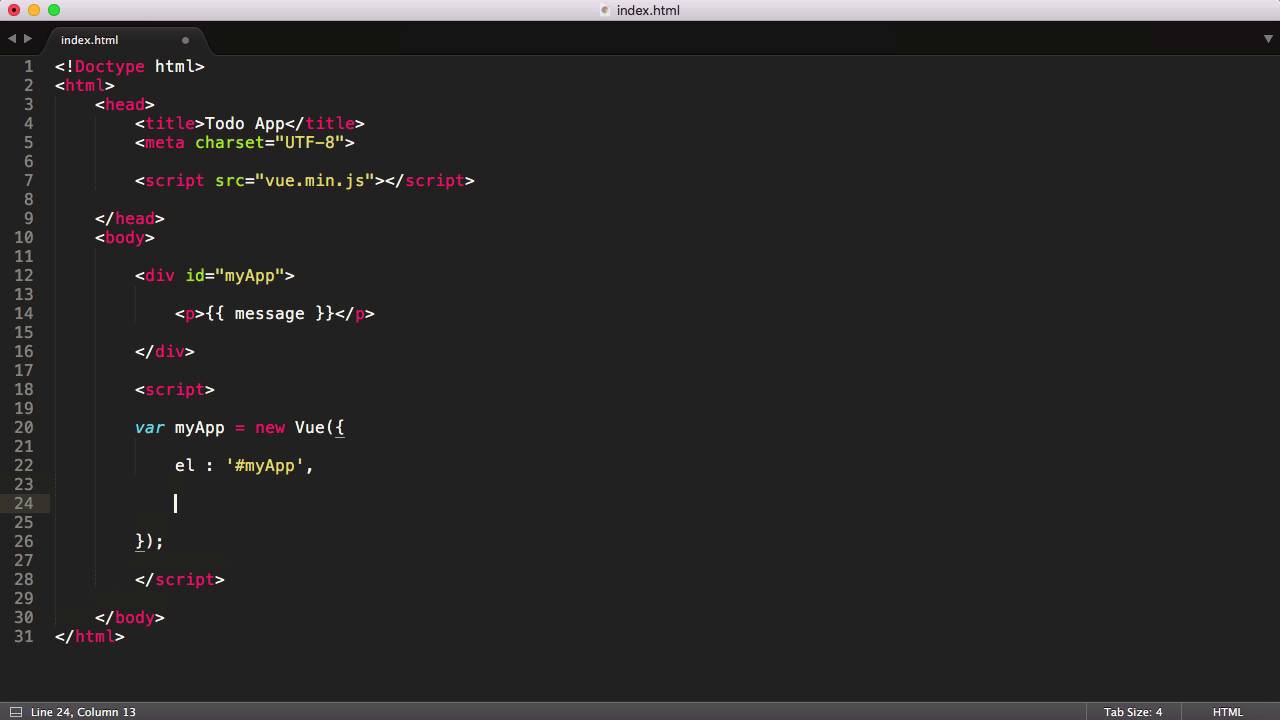Click the closing }); on line 26
Viewport: 1280px width, 720px height.
tap(149, 541)
